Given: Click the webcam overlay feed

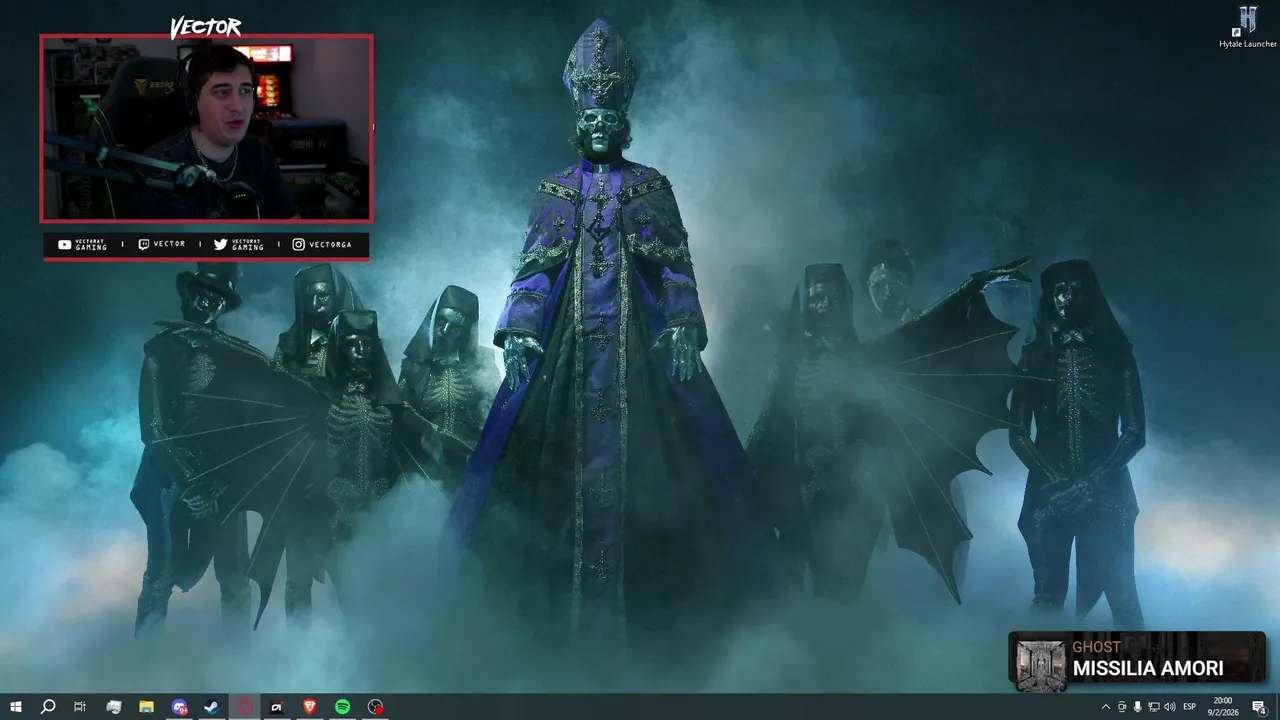Looking at the screenshot, I should (x=206, y=129).
